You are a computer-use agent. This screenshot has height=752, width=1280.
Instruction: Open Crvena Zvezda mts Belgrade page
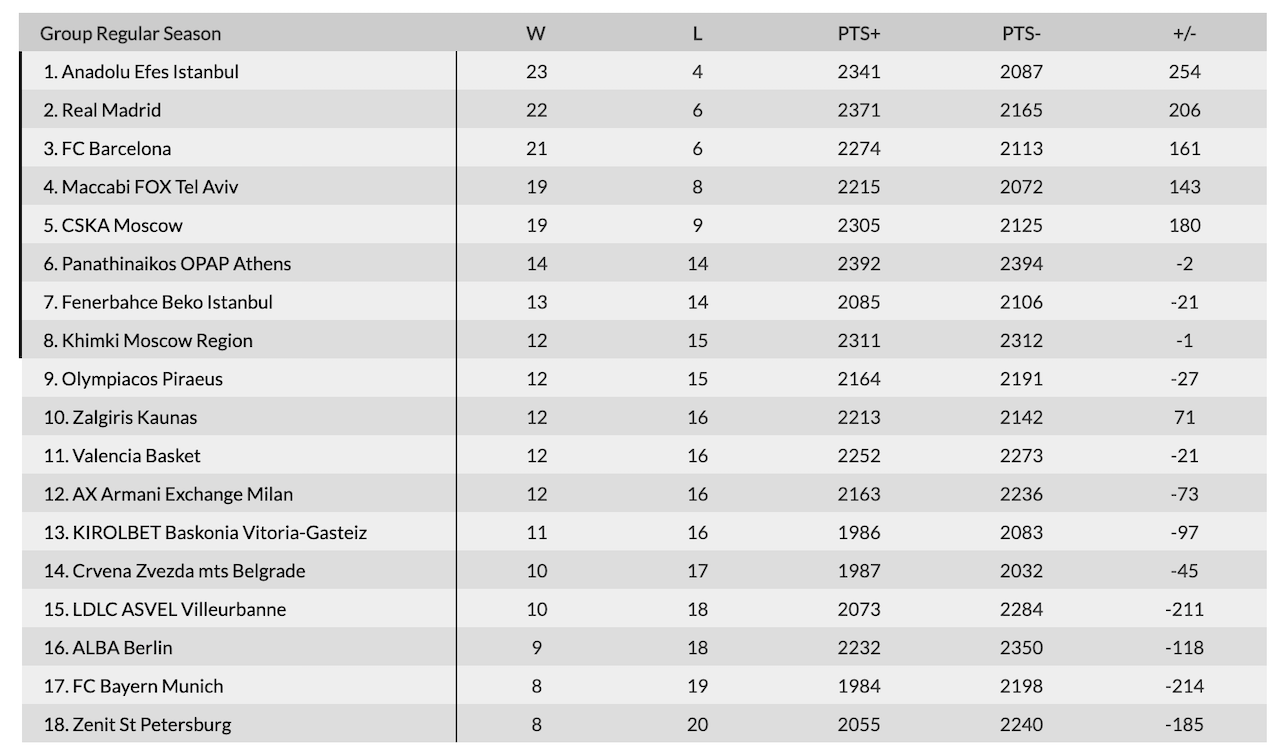(188, 571)
